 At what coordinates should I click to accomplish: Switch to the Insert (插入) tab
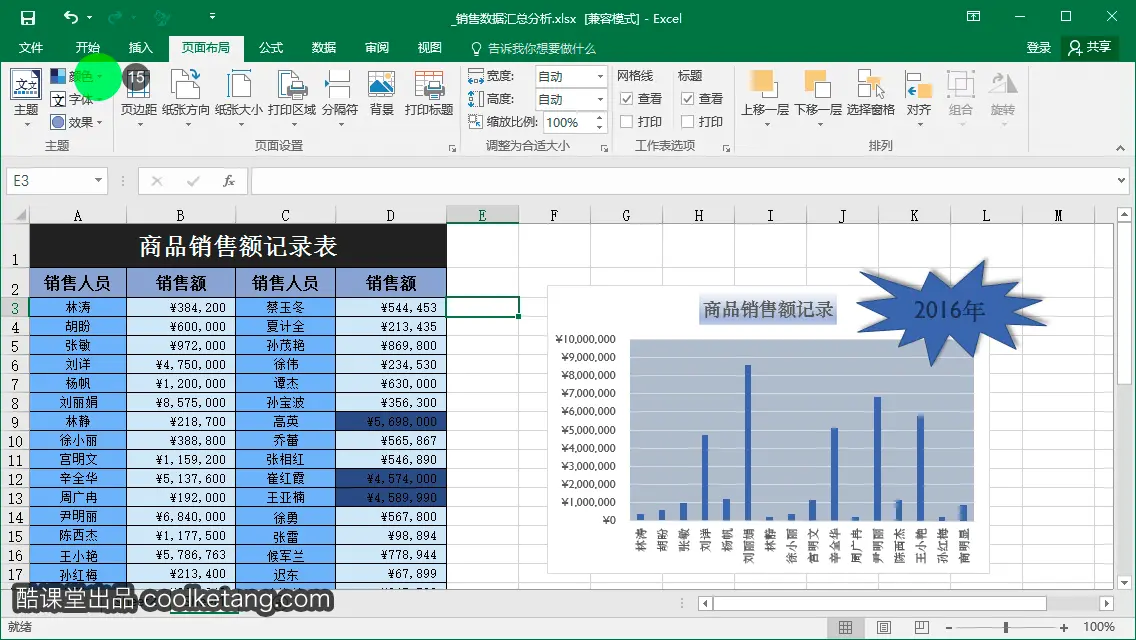pyautogui.click(x=141, y=48)
